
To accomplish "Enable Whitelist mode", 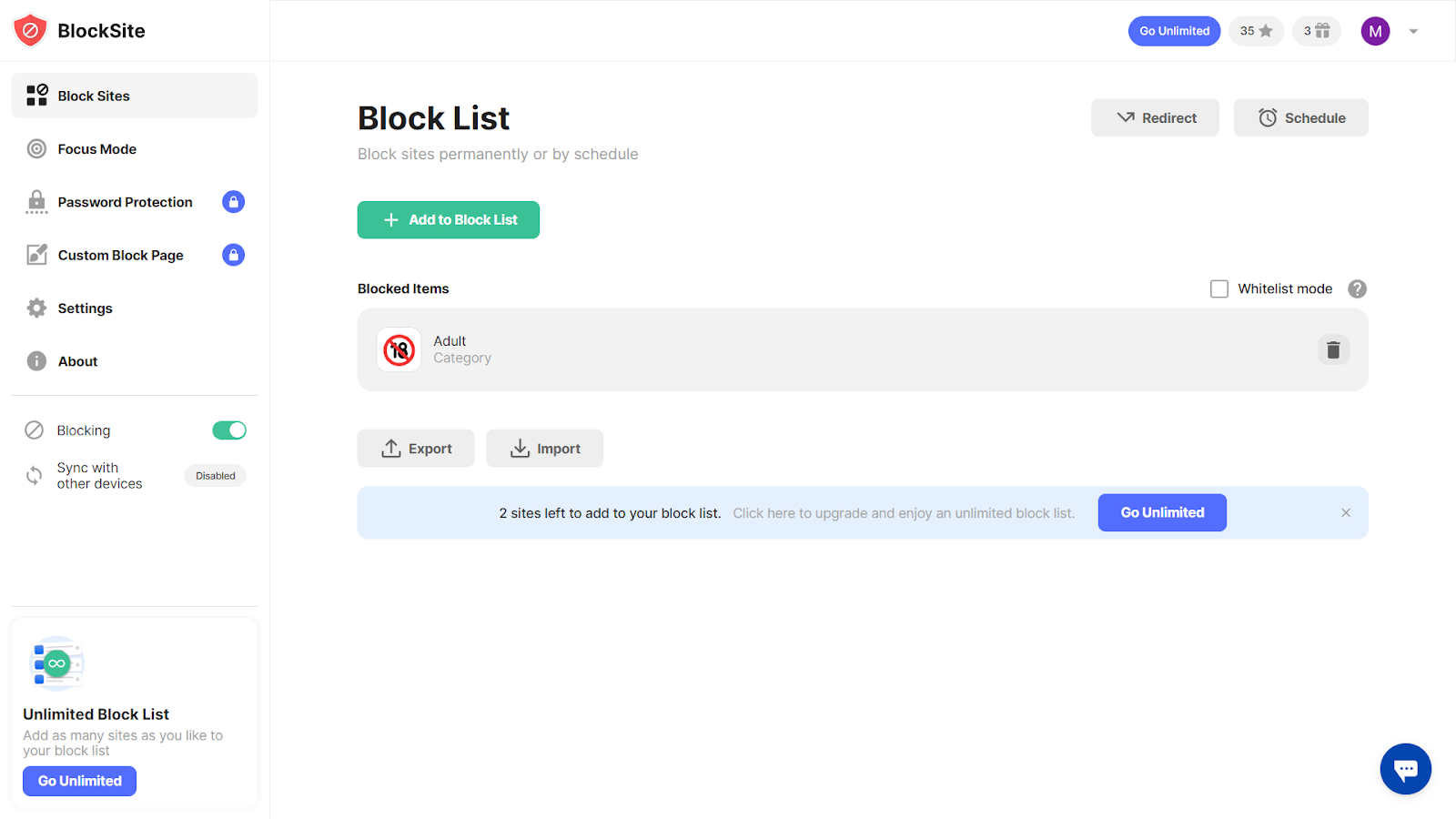I will tap(1219, 288).
